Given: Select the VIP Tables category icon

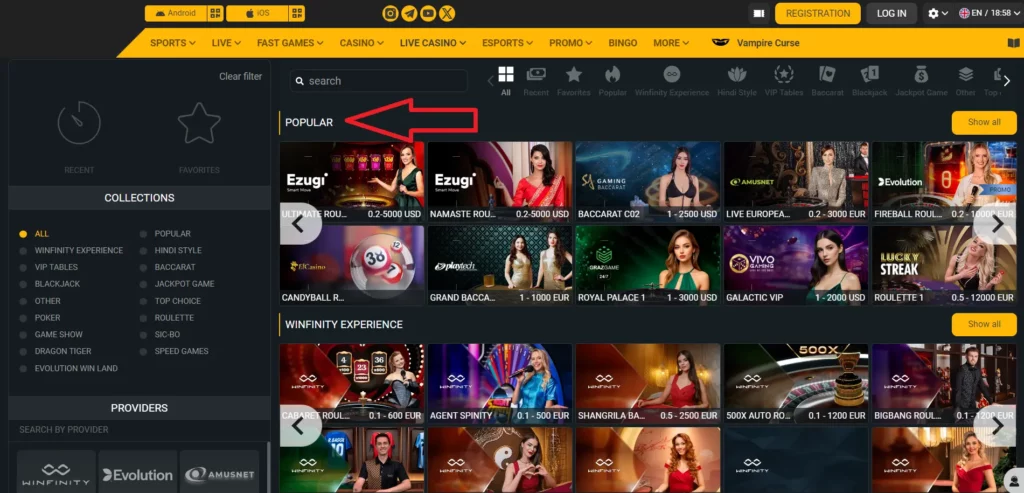Looking at the screenshot, I should 784,80.
